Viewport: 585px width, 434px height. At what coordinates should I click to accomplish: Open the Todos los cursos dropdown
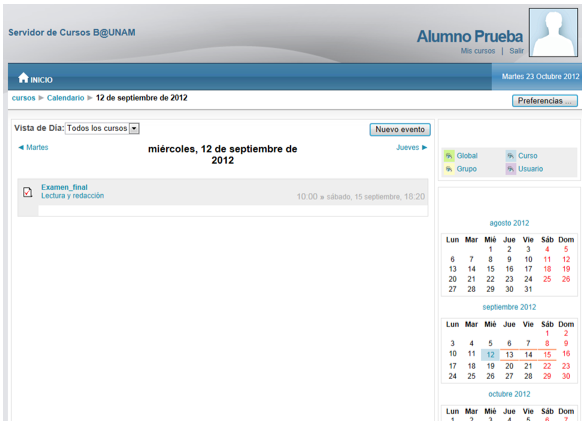[x=102, y=128]
